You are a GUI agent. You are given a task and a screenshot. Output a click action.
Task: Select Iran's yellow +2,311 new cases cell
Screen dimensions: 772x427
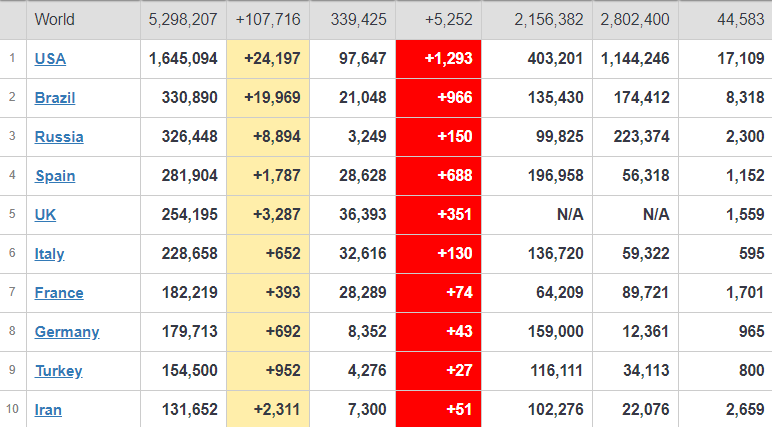click(268, 410)
